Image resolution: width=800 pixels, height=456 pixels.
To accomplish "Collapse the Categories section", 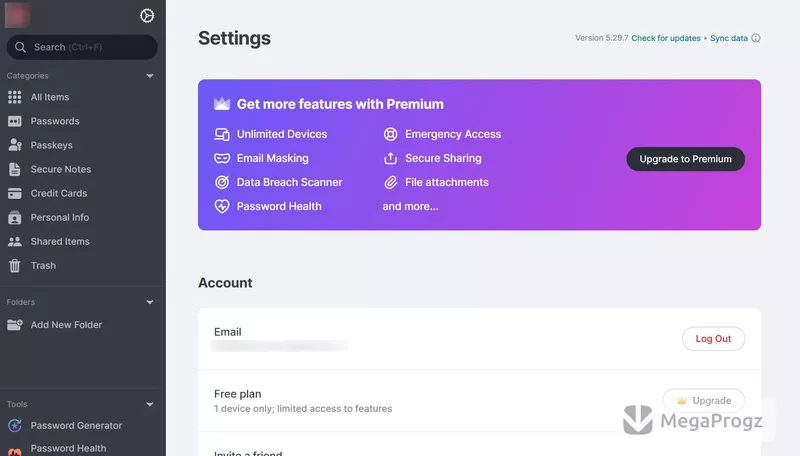I will click(149, 76).
